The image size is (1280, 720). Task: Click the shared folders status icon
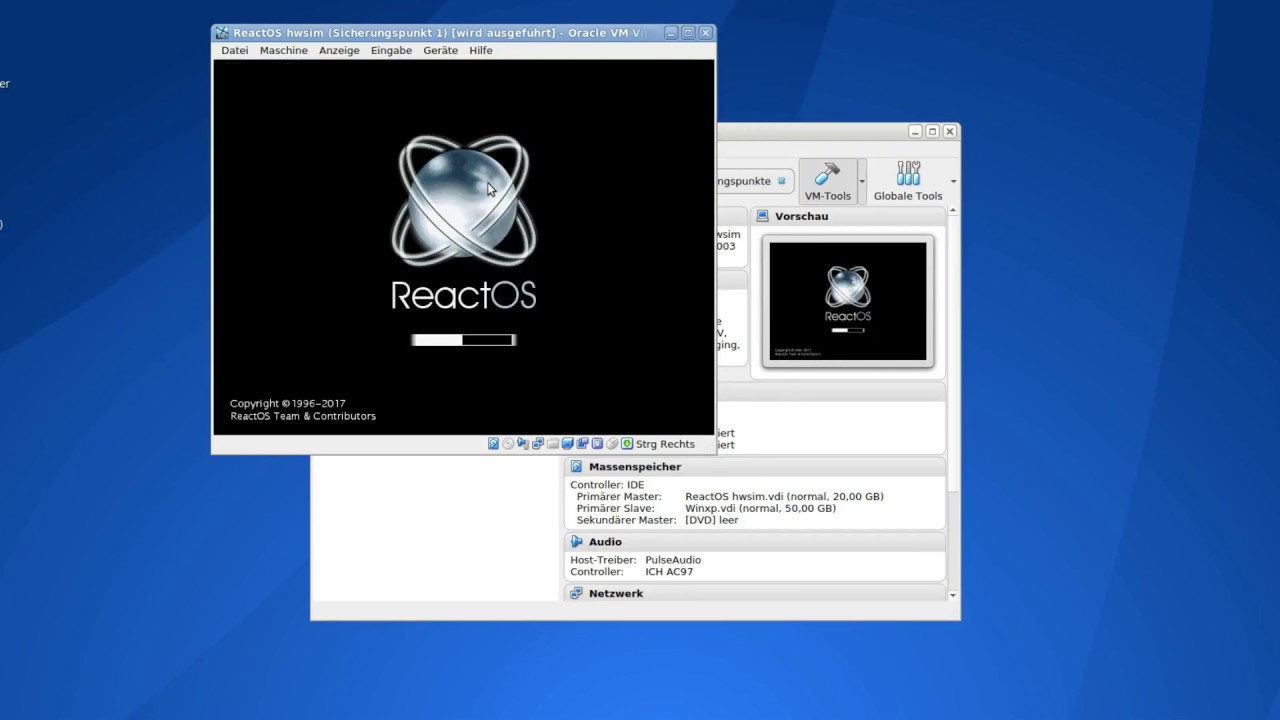[x=553, y=443]
